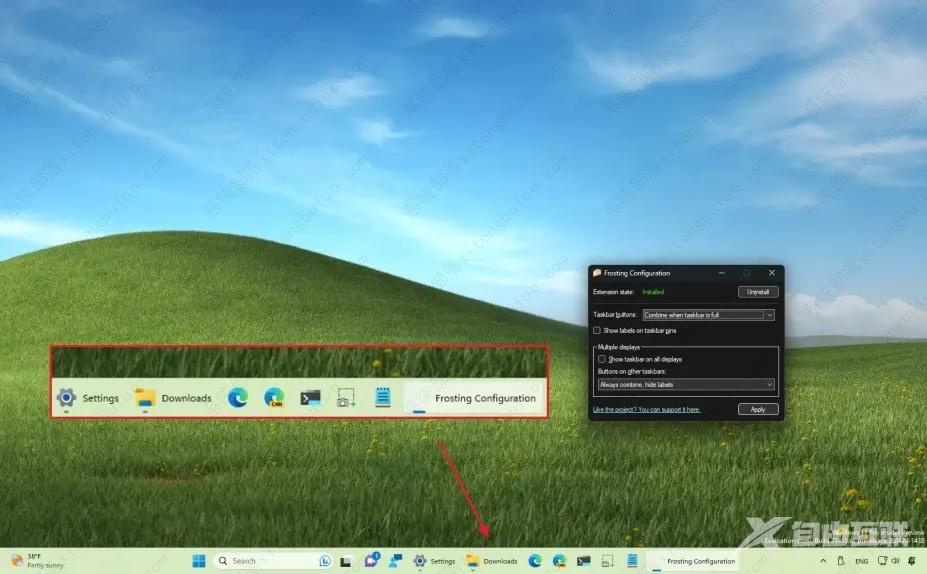Open Downloads folder in the bottom taskbar
Screen dimensions: 927x574
pos(491,561)
